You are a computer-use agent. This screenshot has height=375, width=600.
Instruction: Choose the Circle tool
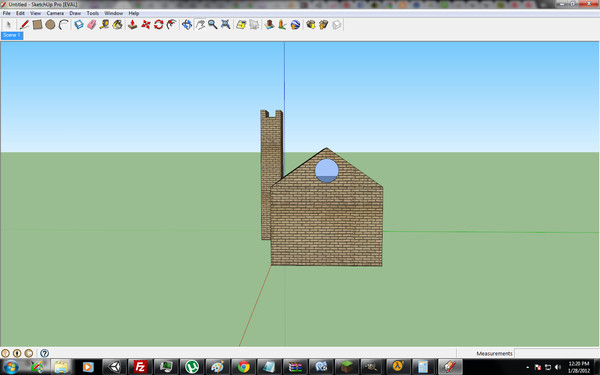(50, 25)
